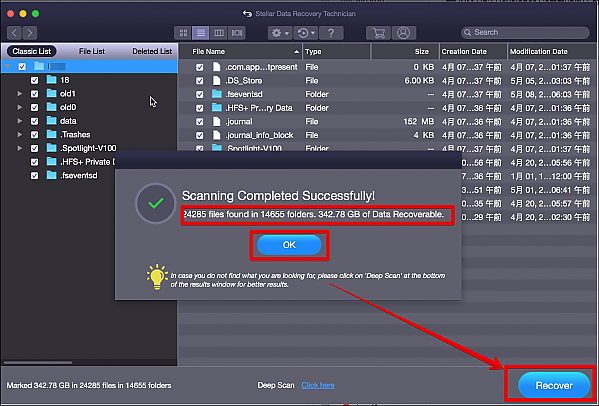599x406 pixels.
Task: Sort by File Name column header
Action: click(x=241, y=51)
